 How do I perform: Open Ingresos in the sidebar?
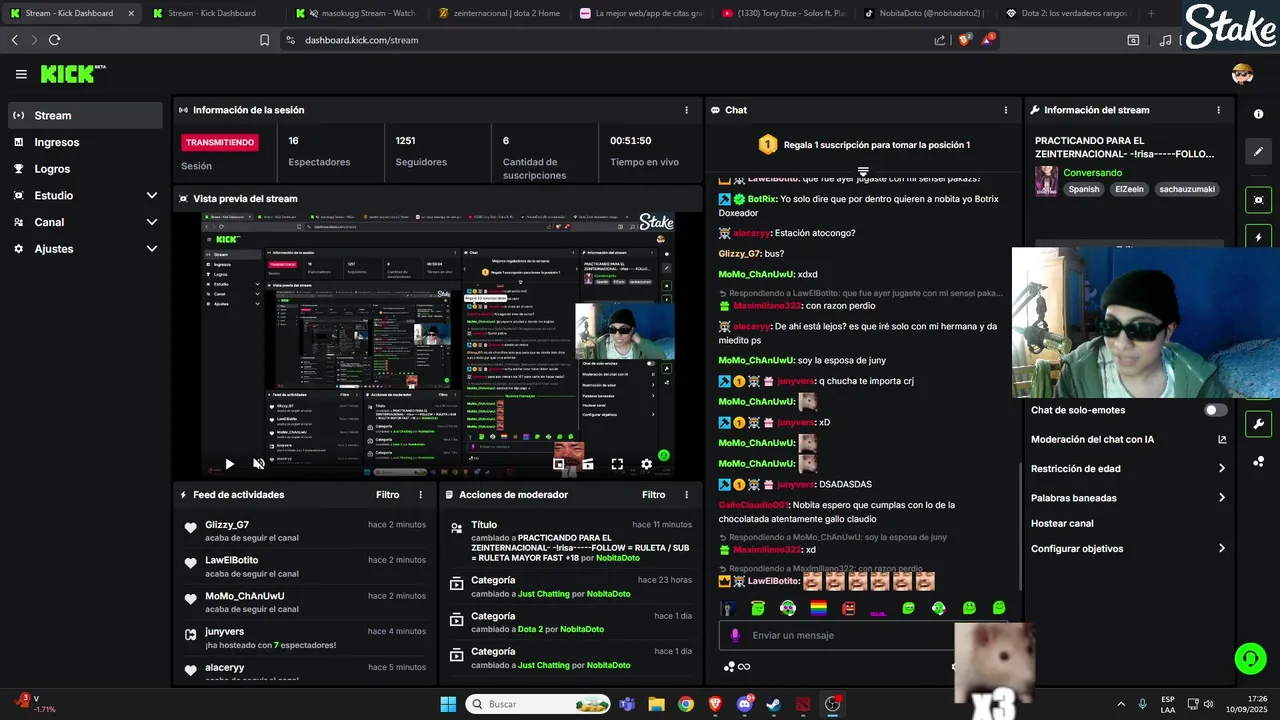pos(85,142)
